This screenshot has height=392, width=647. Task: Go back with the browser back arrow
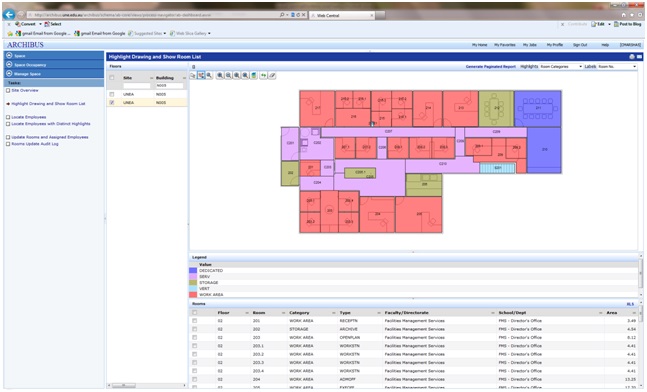[x=9, y=15]
